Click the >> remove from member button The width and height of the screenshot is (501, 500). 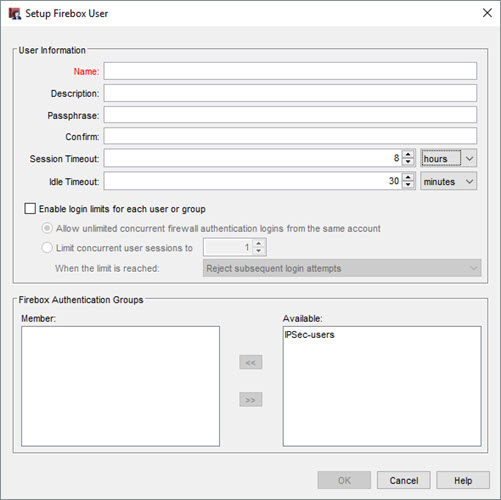coord(251,400)
